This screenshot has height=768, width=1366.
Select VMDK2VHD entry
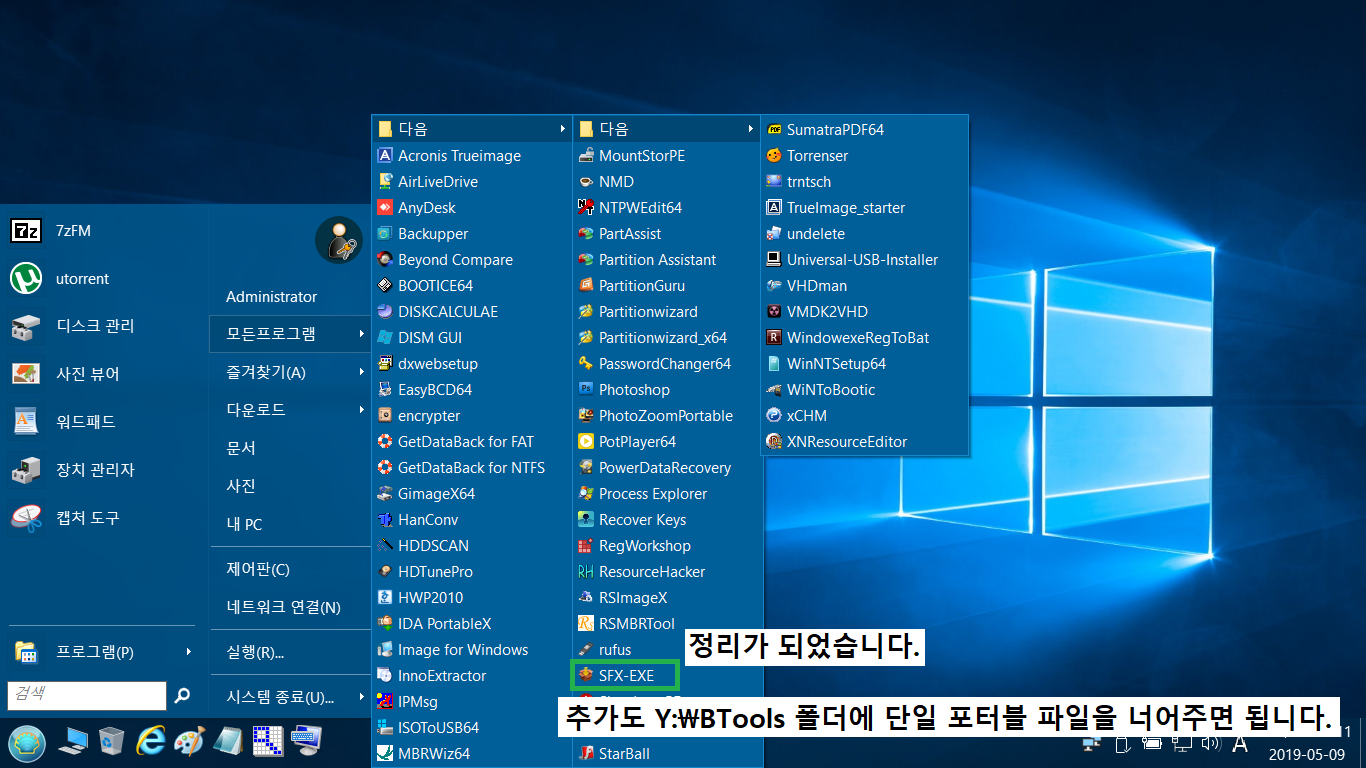[864, 312]
